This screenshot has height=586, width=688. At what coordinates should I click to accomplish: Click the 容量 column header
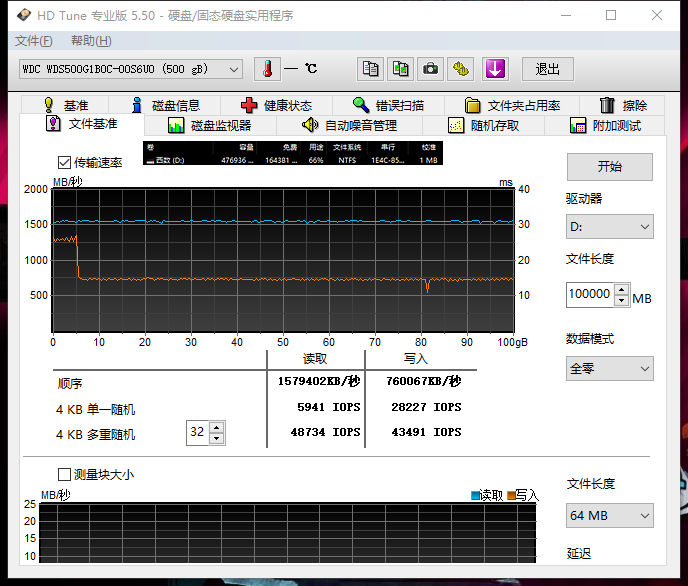[x=246, y=147]
